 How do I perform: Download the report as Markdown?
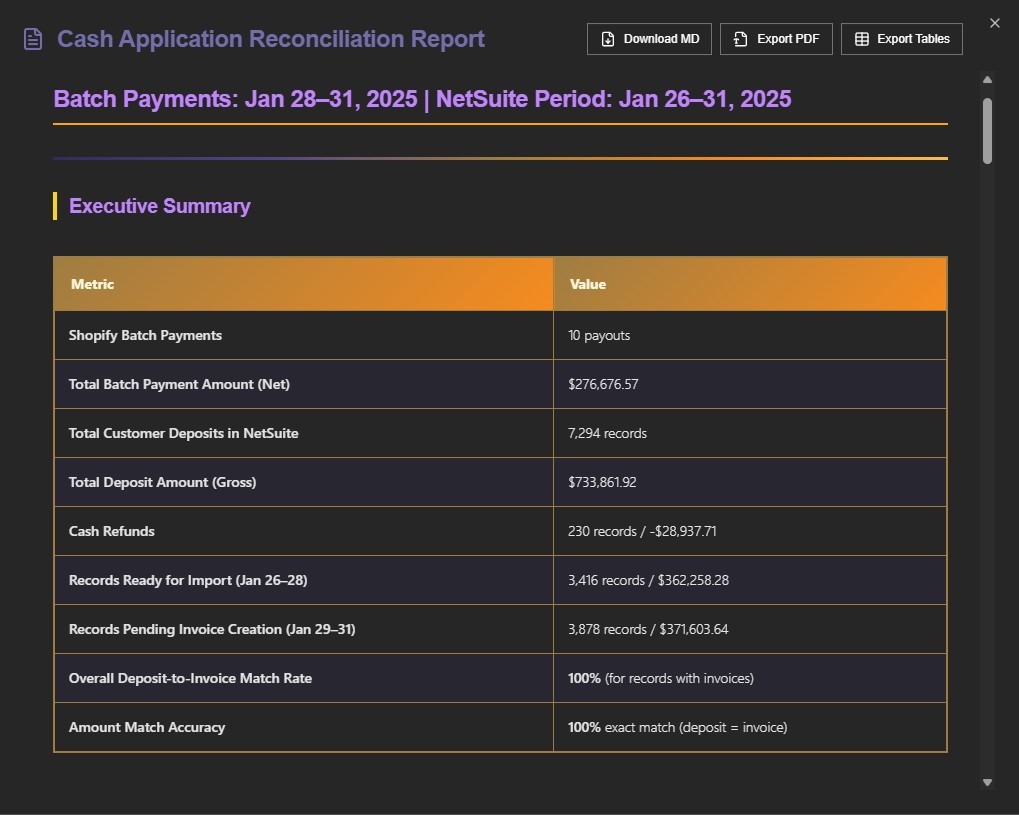(648, 38)
